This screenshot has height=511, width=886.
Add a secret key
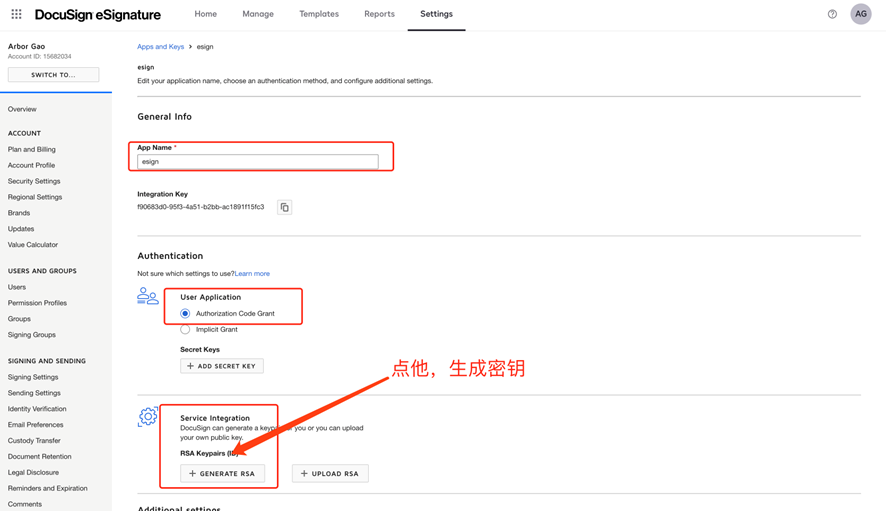[x=222, y=366]
